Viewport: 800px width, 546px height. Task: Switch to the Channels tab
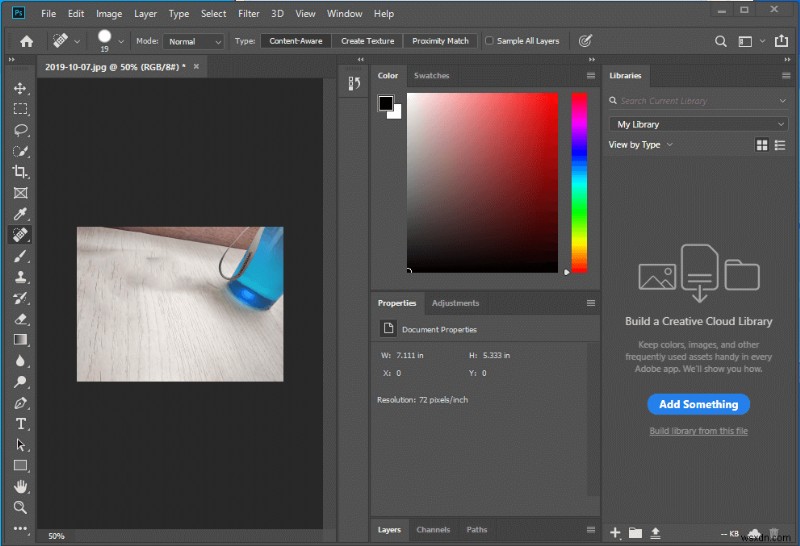tap(433, 530)
